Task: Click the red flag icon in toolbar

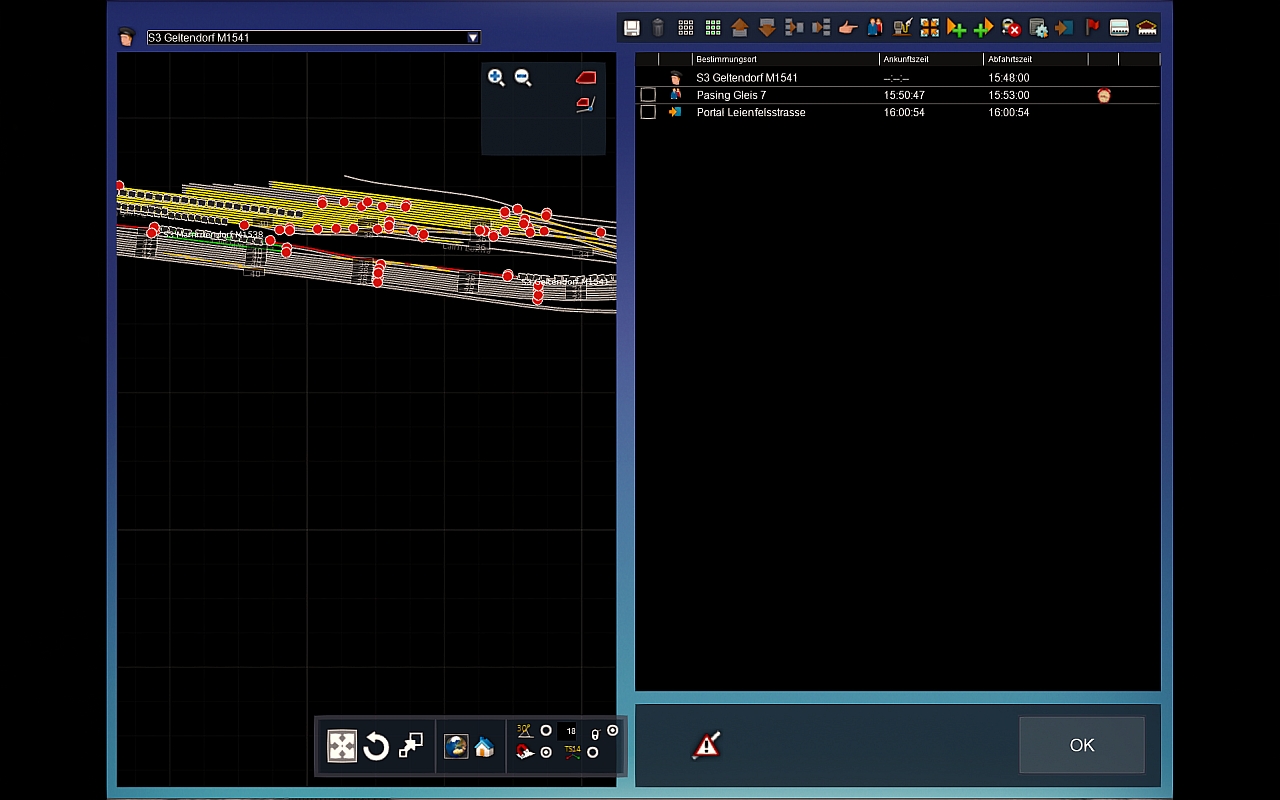Action: tap(1092, 28)
